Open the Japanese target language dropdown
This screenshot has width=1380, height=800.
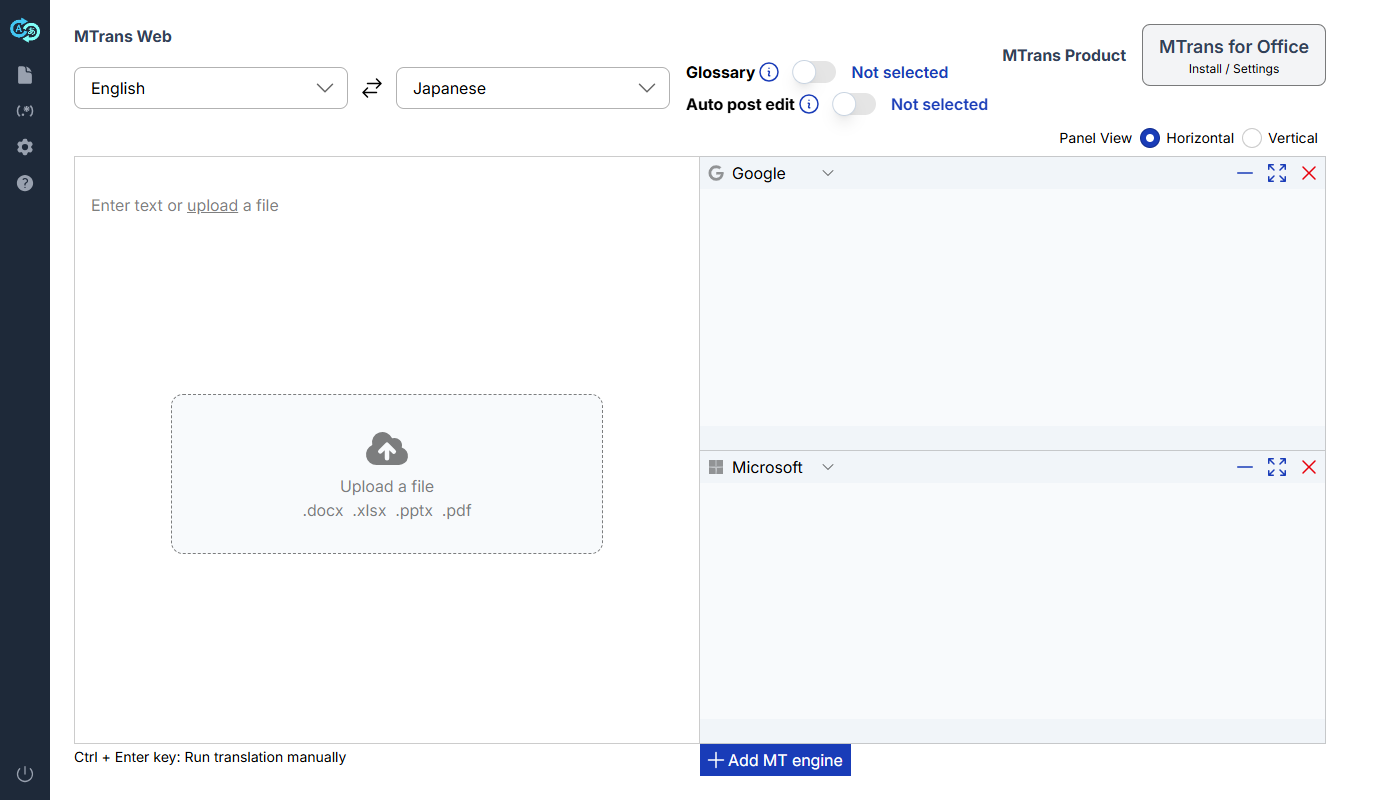click(x=533, y=88)
